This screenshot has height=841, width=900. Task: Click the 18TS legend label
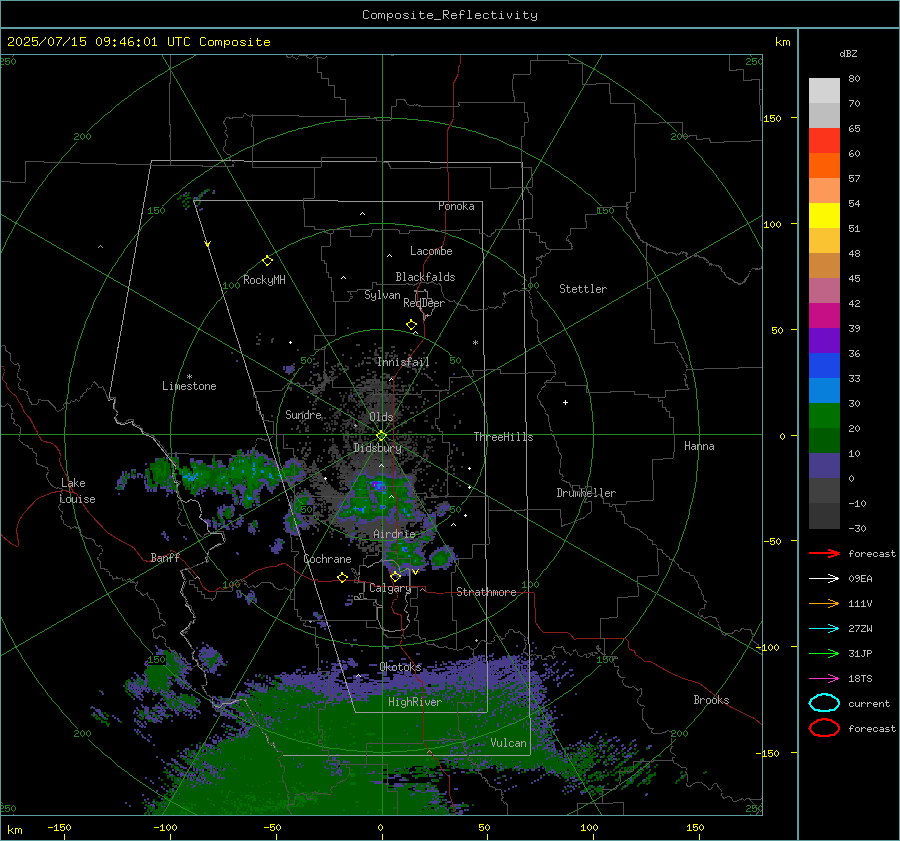pyautogui.click(x=860, y=679)
